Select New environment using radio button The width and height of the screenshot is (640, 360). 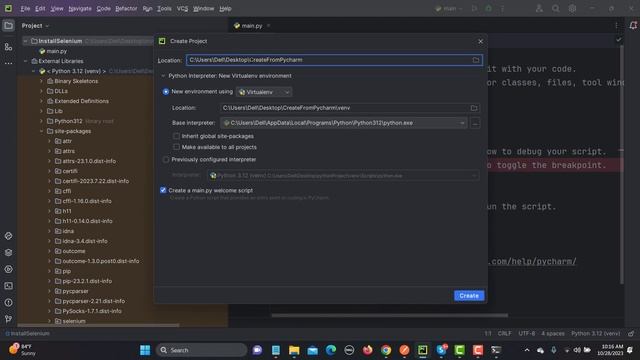click(166, 92)
